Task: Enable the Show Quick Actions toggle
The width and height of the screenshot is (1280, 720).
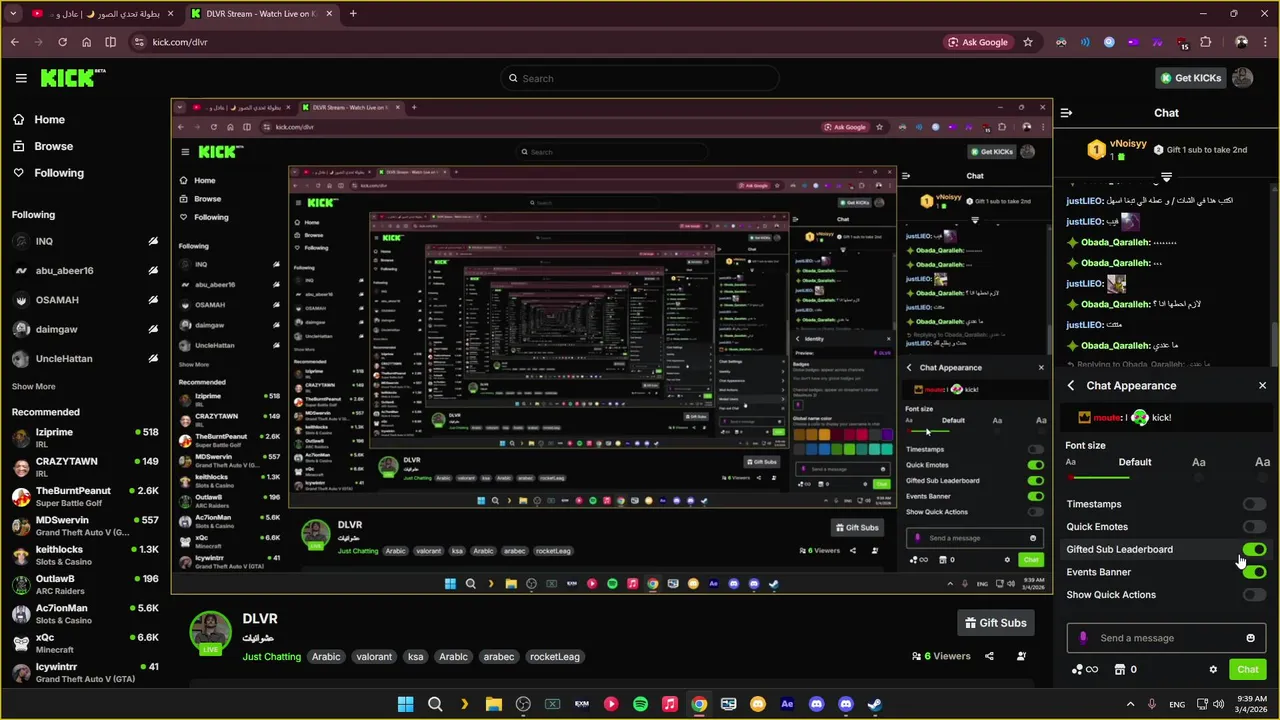Action: pos(1254,595)
